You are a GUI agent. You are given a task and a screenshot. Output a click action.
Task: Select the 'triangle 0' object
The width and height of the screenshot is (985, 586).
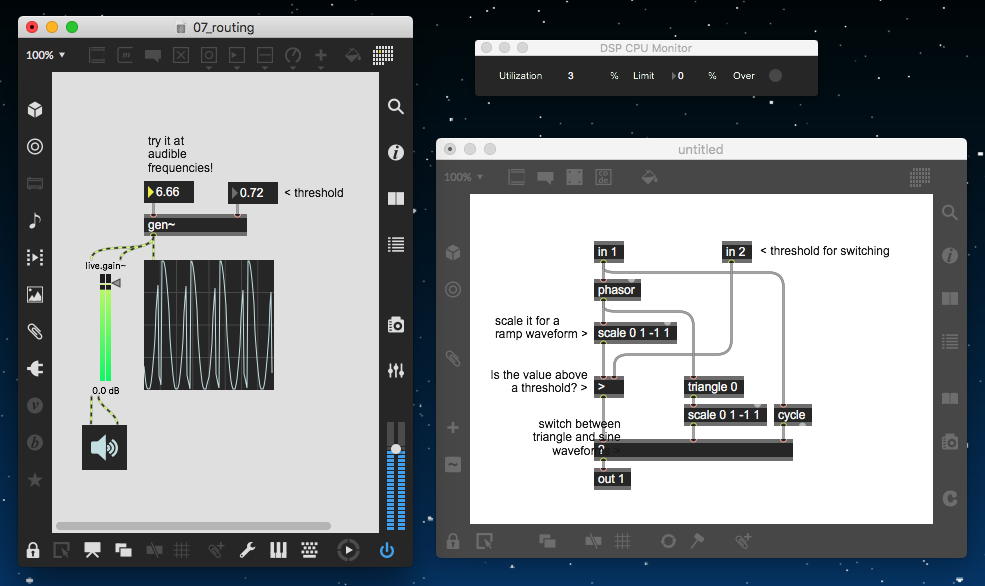click(x=714, y=387)
